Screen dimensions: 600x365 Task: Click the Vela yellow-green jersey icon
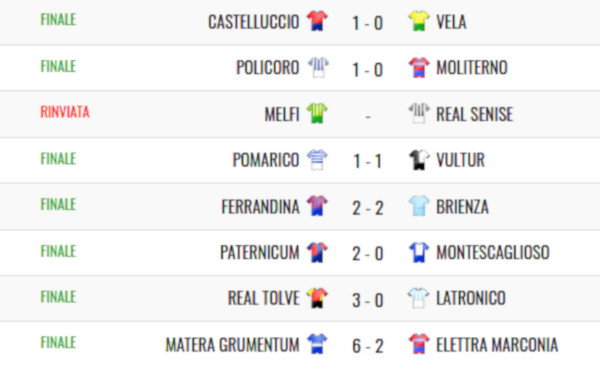coord(419,20)
